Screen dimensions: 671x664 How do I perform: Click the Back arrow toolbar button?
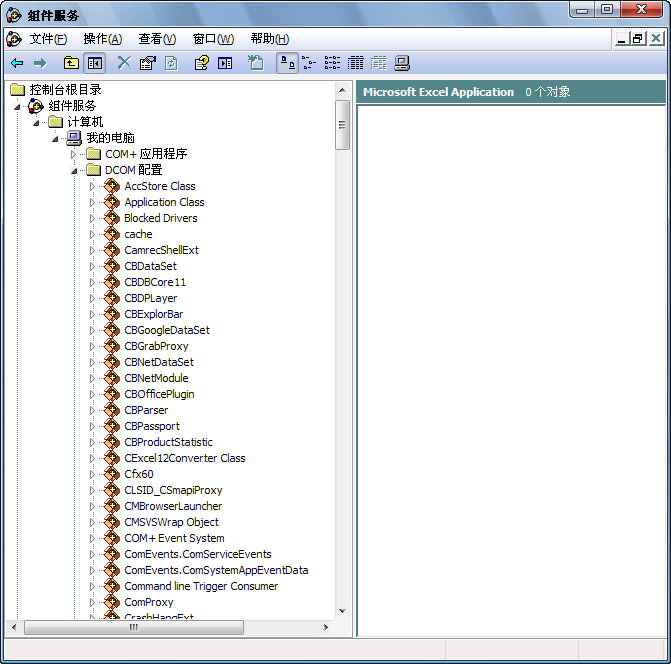pos(17,63)
